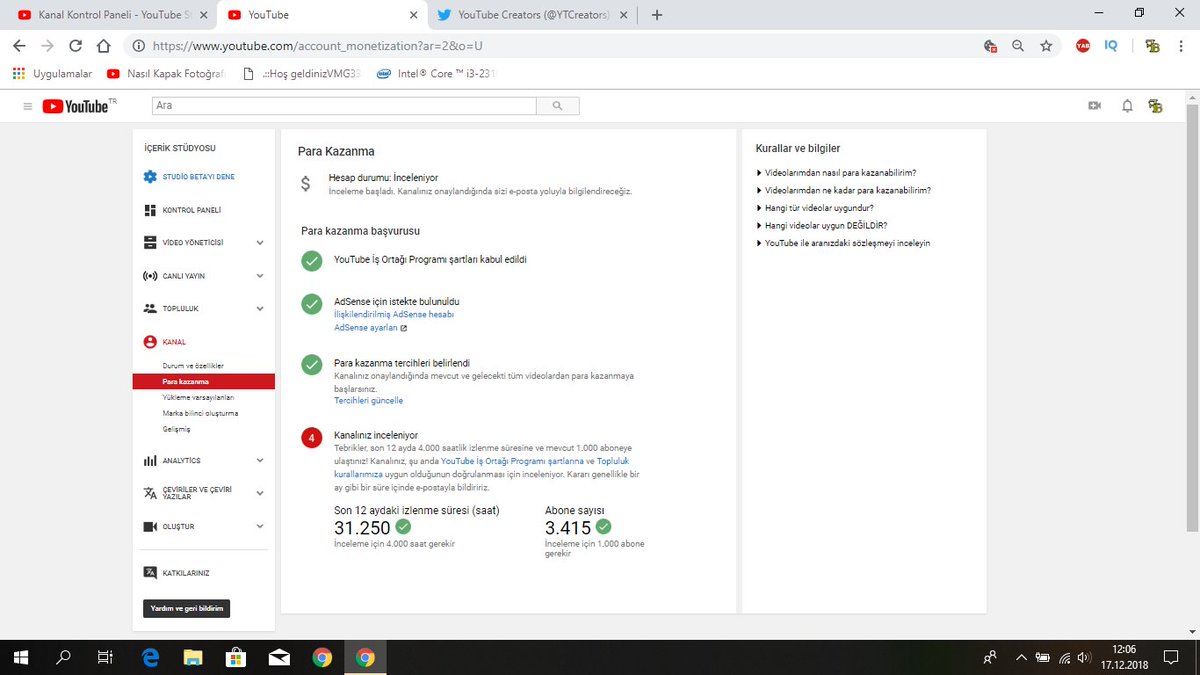Click Yardım ve geri bildirim button
The image size is (1200, 675).
click(x=187, y=608)
